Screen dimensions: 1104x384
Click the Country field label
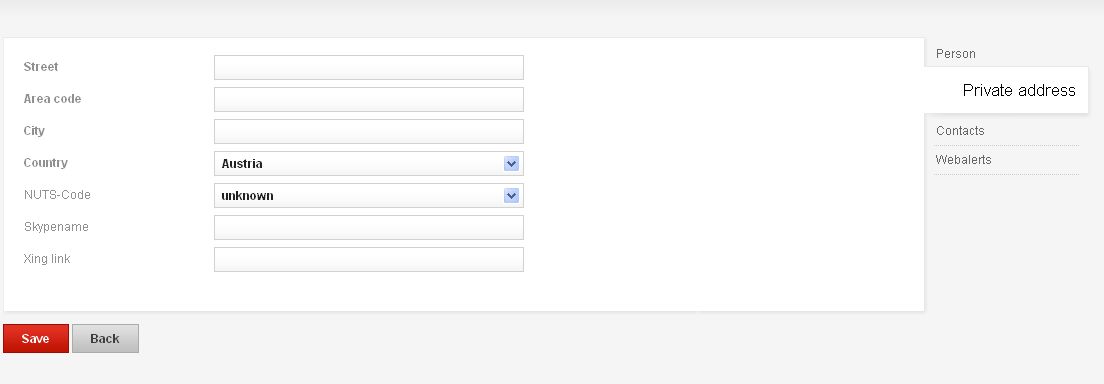pos(46,163)
